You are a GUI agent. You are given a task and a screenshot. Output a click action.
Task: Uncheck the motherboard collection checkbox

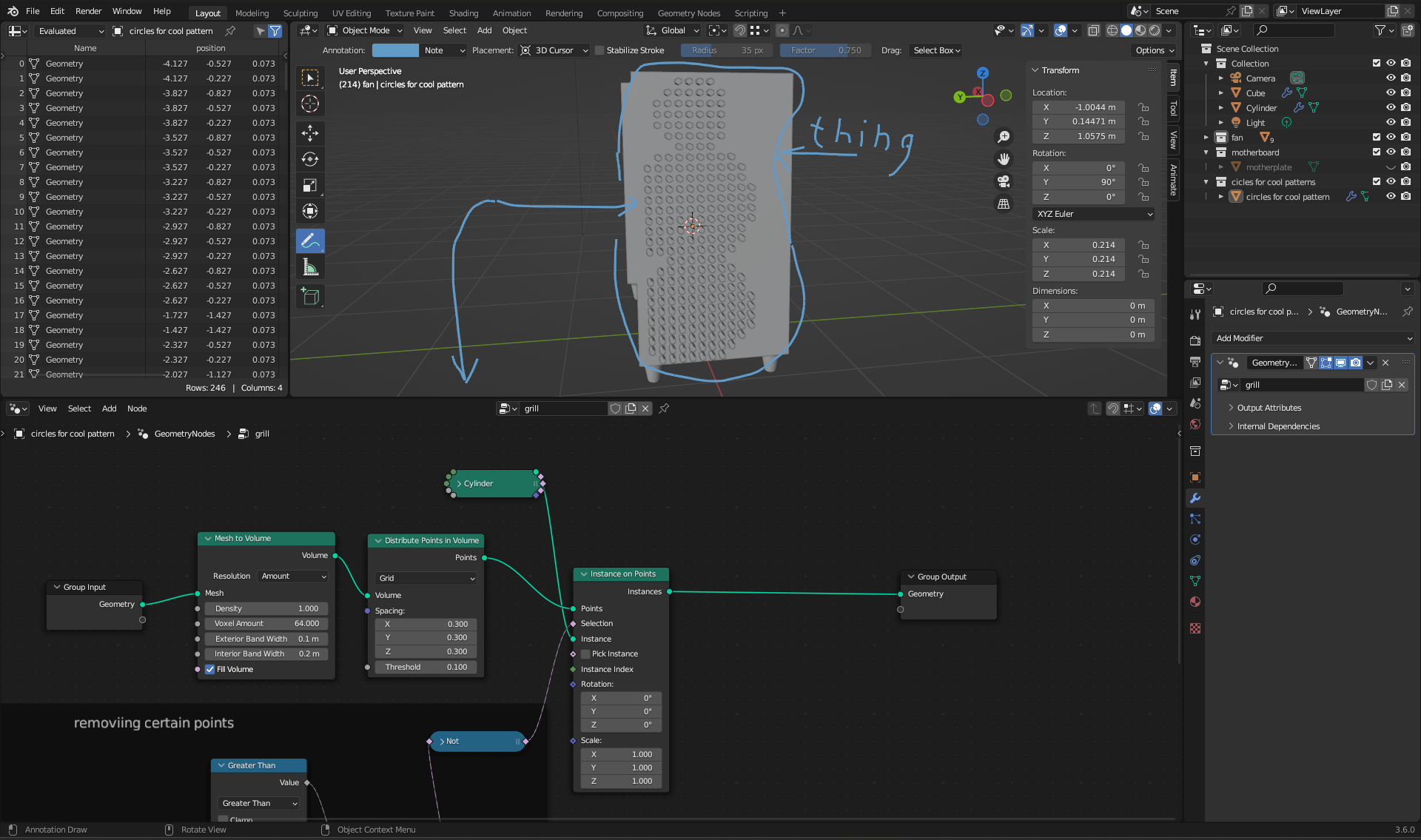1376,152
